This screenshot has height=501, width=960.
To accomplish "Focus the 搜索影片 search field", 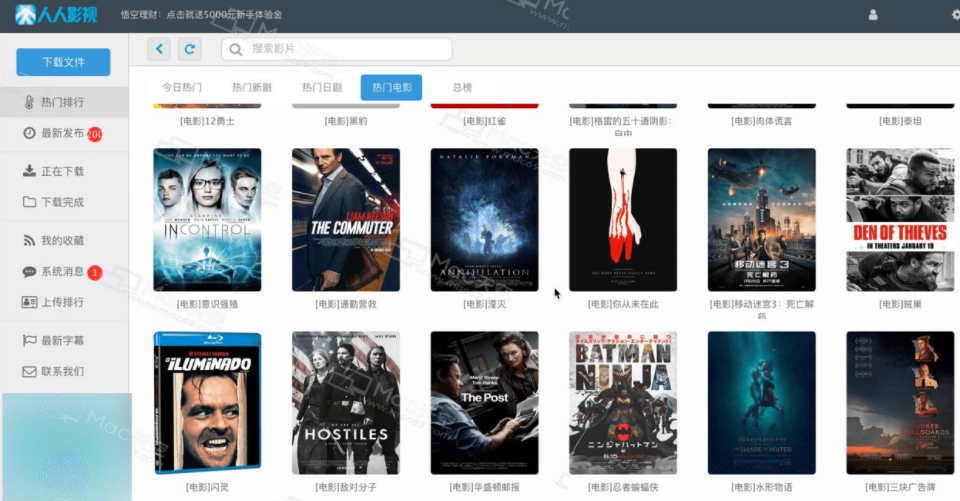I will coord(337,49).
